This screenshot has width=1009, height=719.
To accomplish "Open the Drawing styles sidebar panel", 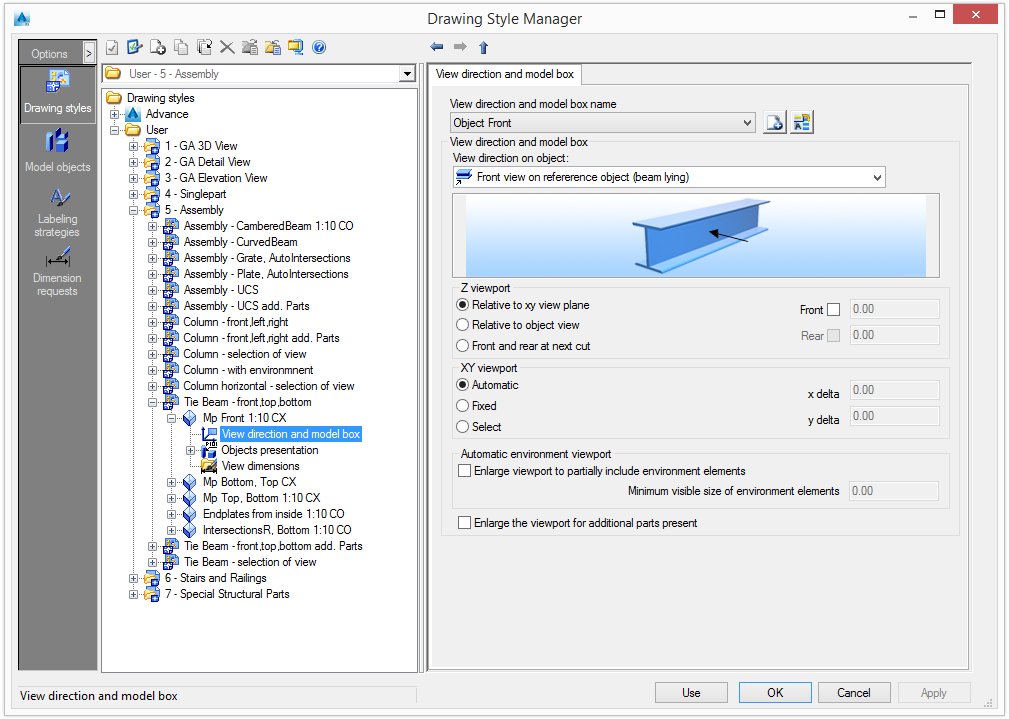I will (58, 94).
